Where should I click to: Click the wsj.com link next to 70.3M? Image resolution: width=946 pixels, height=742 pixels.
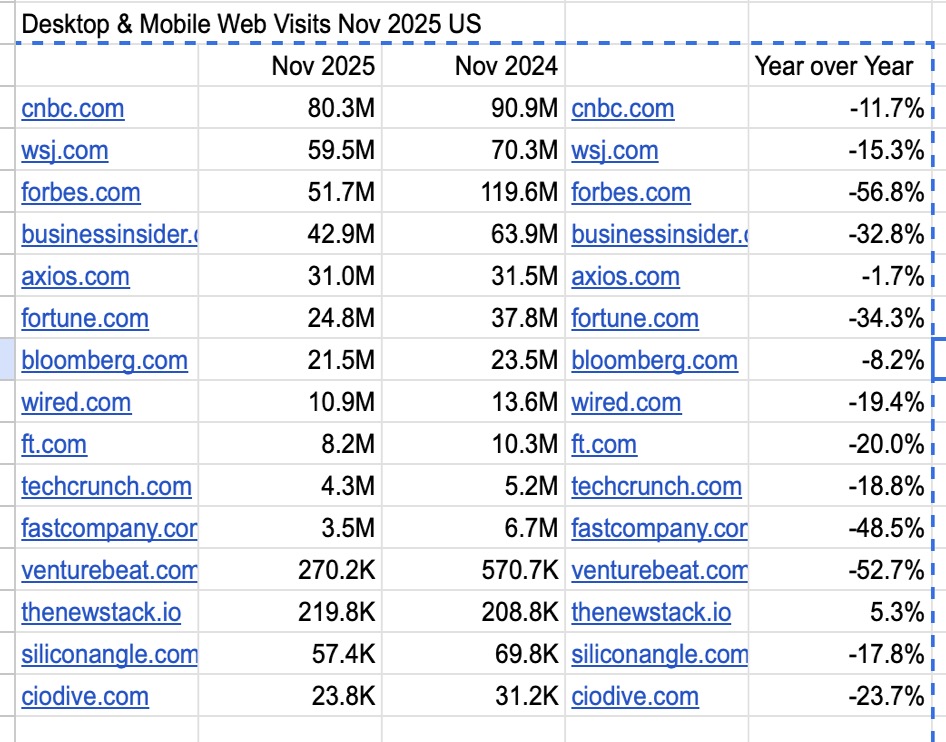coord(615,151)
